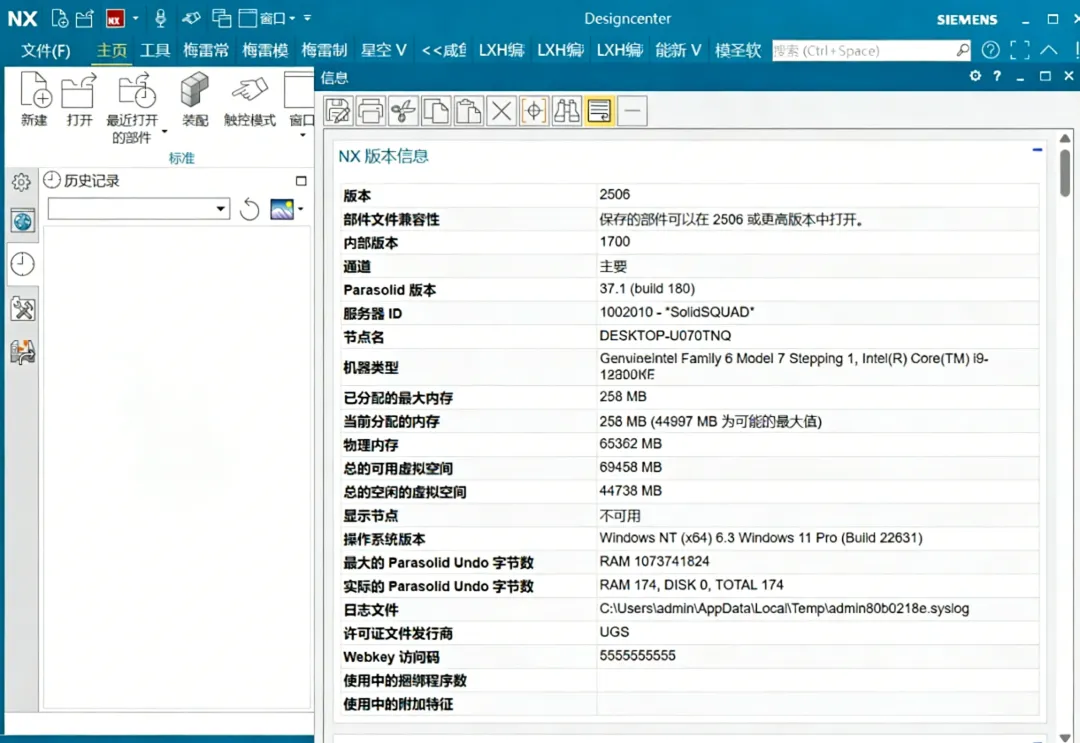1080x743 pixels.
Task: Click the 信息 window settings gear icon
Action: (x=975, y=76)
